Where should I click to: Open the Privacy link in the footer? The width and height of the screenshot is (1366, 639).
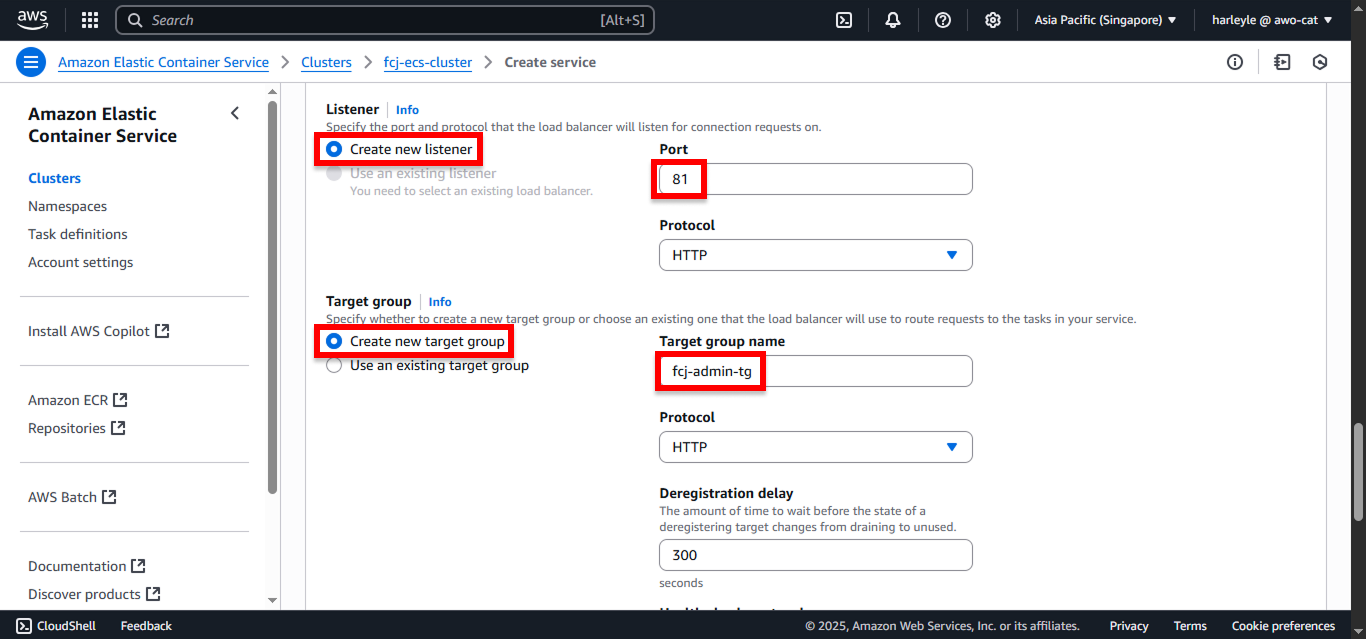1129,626
